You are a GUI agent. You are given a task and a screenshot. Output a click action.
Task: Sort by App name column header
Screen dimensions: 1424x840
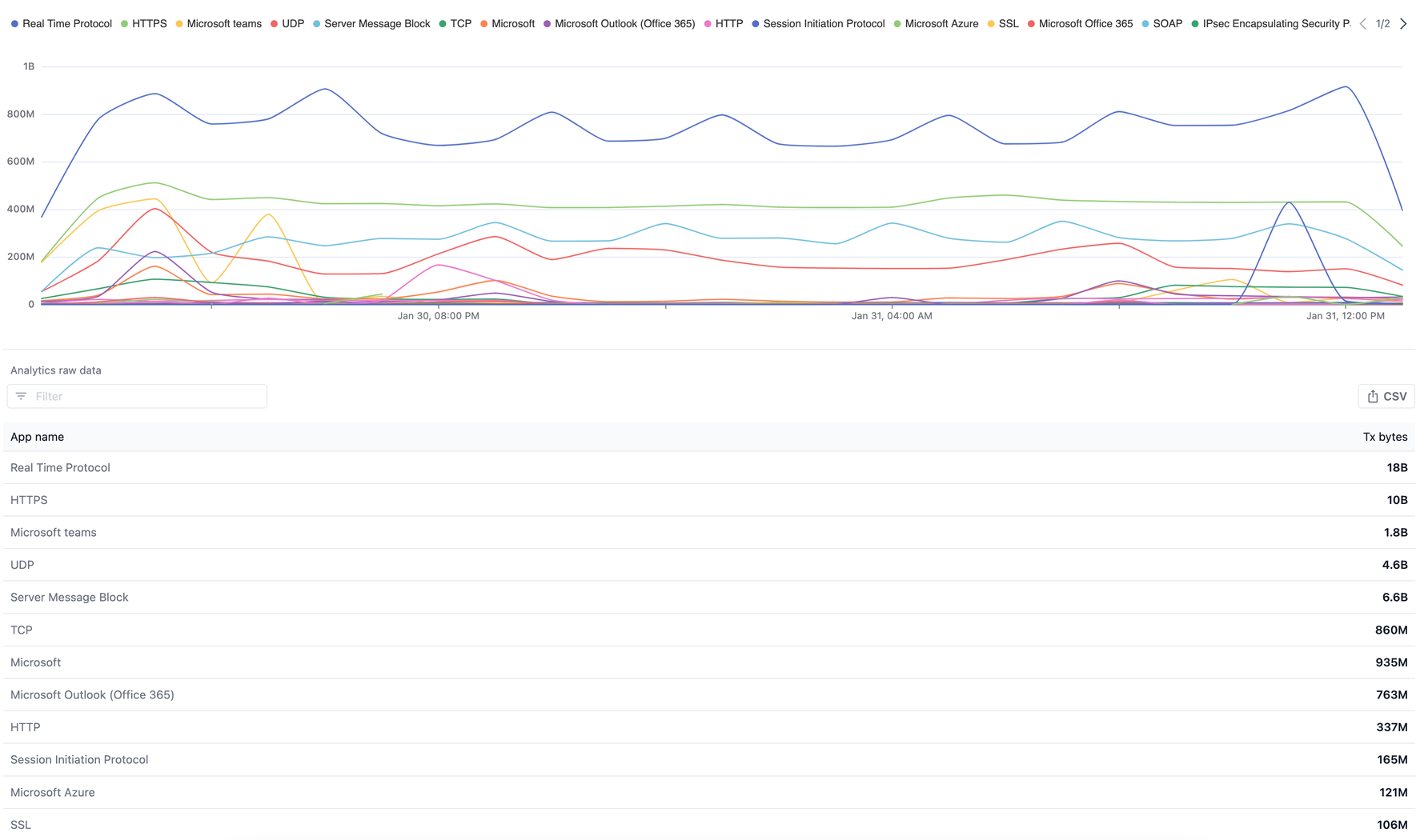click(37, 437)
